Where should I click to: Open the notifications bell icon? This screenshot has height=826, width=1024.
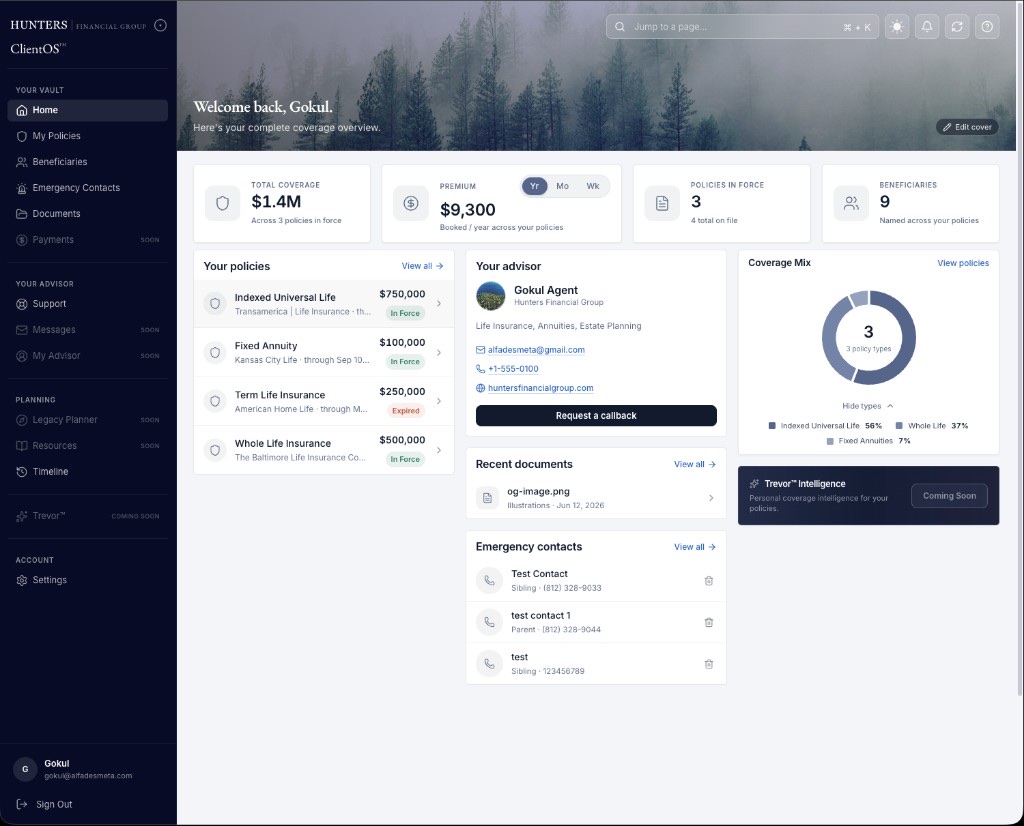pyautogui.click(x=927, y=27)
